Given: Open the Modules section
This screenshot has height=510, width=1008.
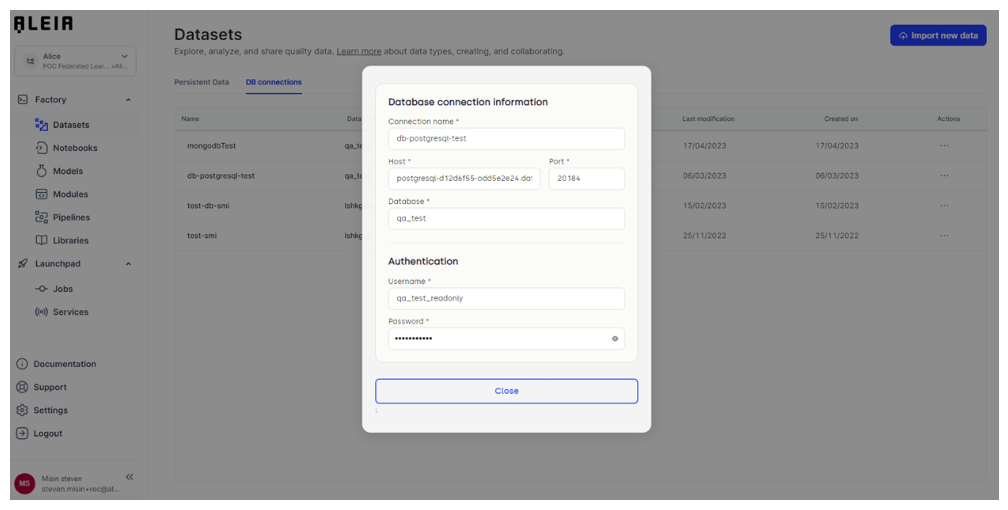Looking at the screenshot, I should (x=70, y=194).
